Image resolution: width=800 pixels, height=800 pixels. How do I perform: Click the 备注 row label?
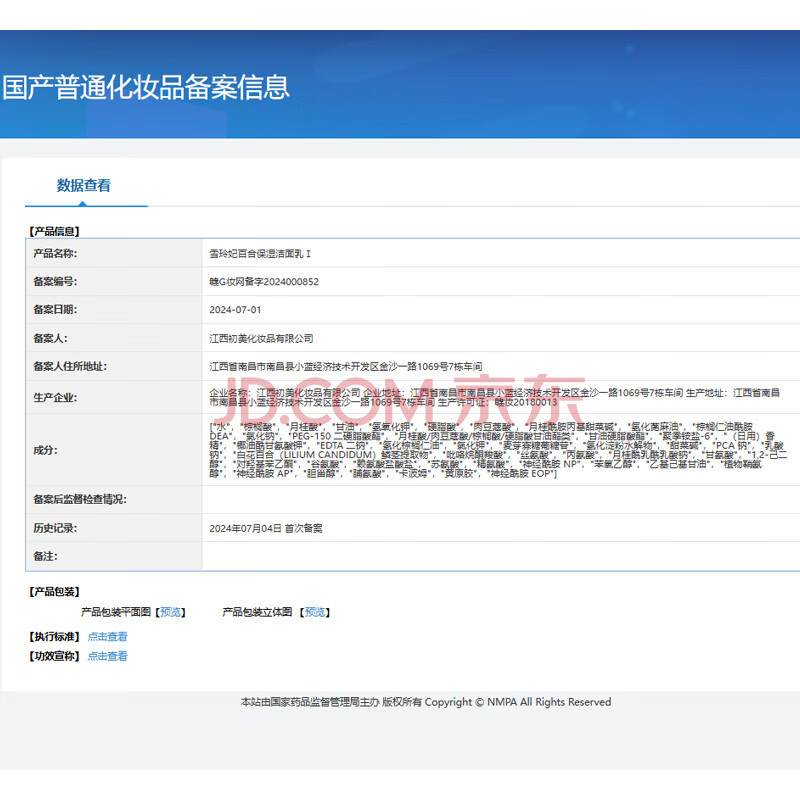(48, 555)
